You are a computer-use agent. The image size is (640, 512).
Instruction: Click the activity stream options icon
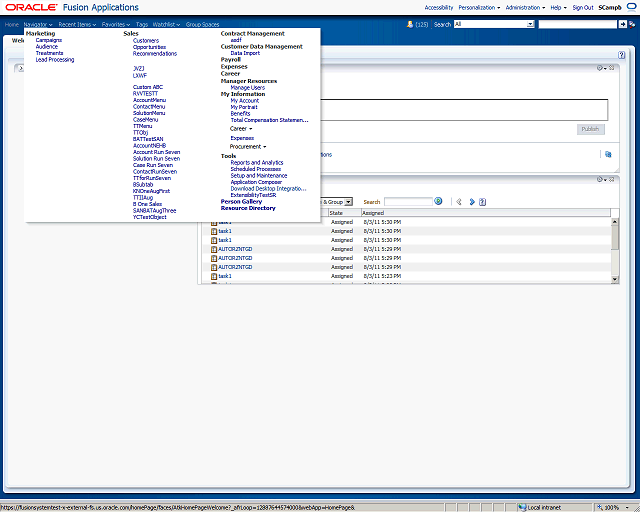(x=608, y=154)
